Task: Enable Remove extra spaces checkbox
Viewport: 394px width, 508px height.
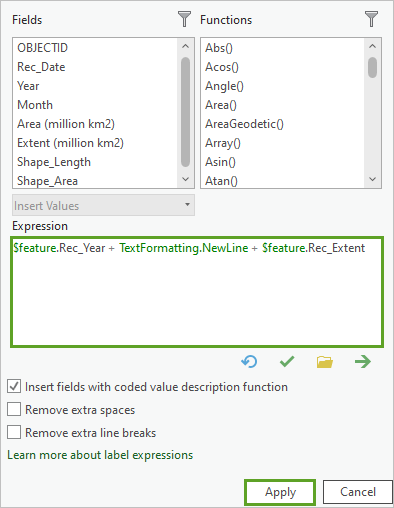Action: 14,409
